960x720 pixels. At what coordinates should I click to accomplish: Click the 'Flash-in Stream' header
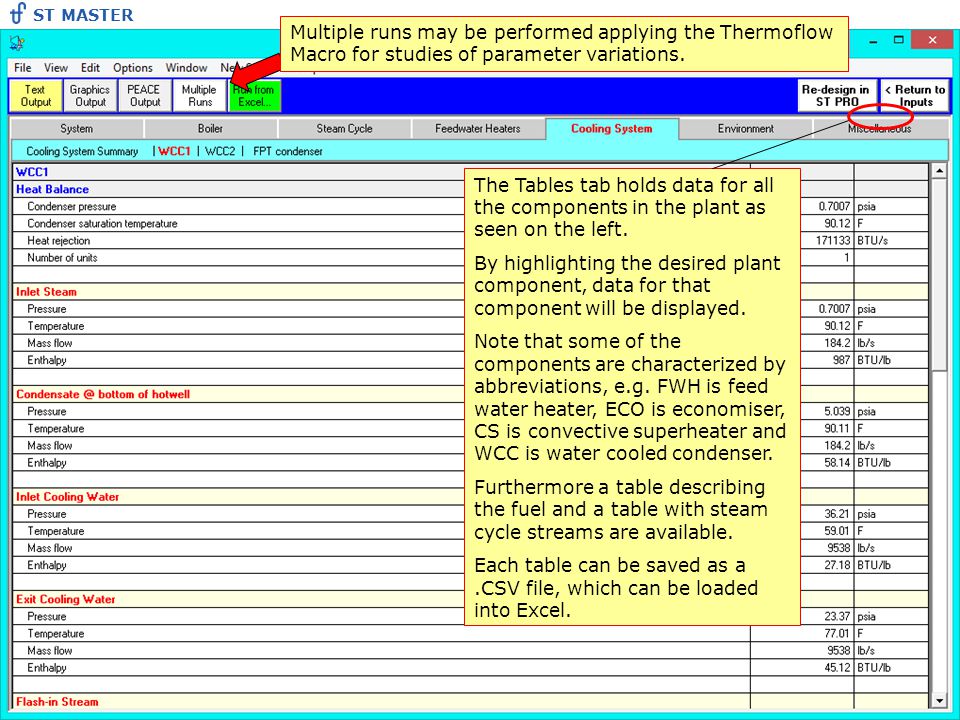pos(57,702)
